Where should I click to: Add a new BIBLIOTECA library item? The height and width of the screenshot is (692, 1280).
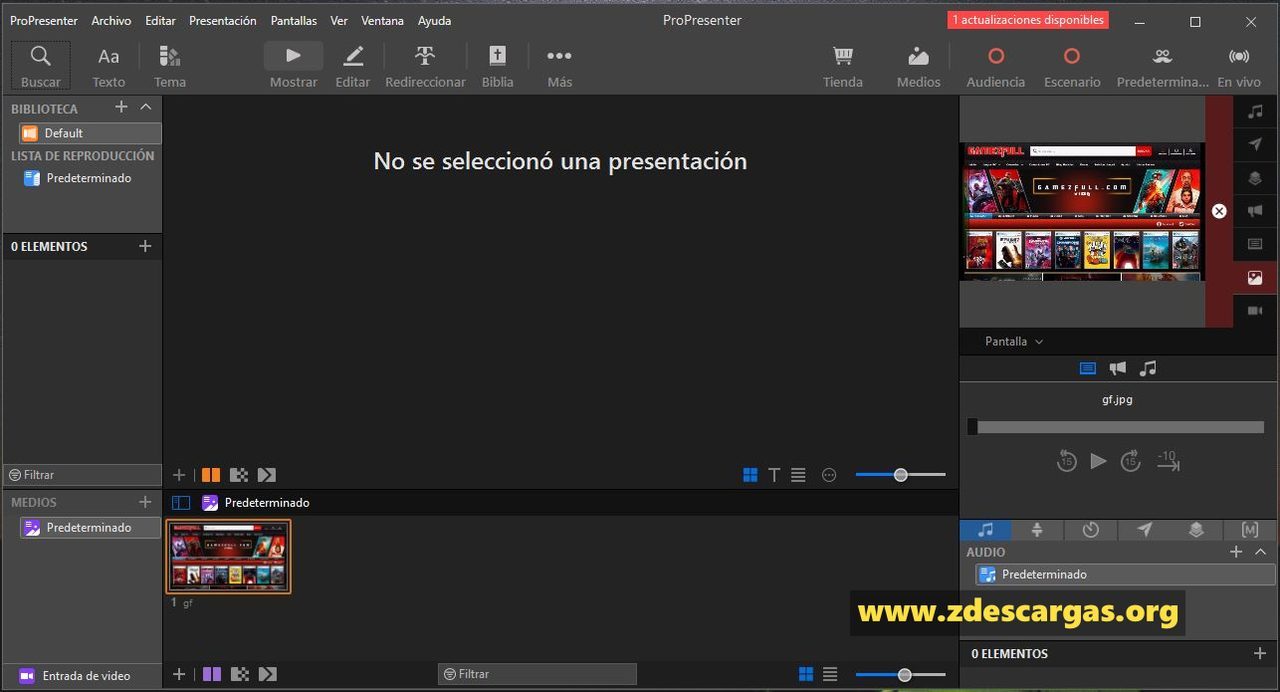click(x=121, y=107)
